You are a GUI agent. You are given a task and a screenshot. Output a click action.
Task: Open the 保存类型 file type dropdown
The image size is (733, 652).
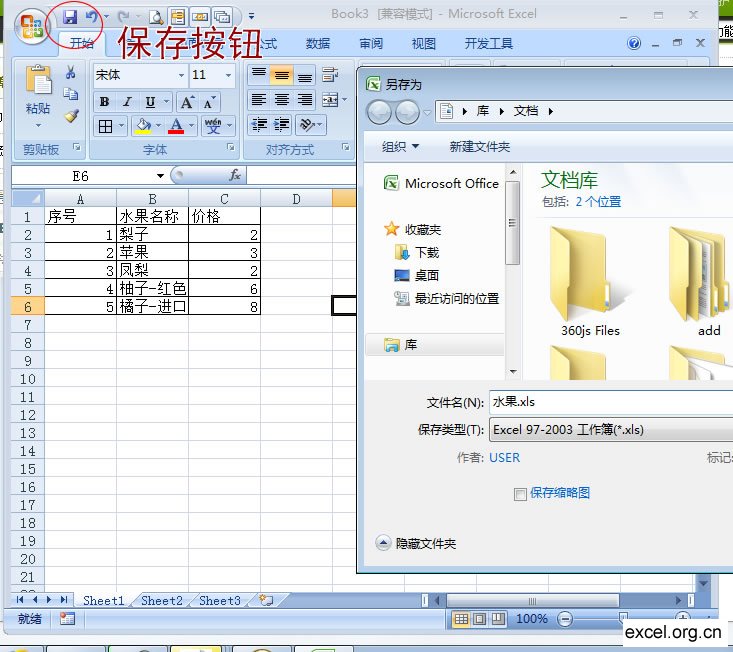[610, 430]
